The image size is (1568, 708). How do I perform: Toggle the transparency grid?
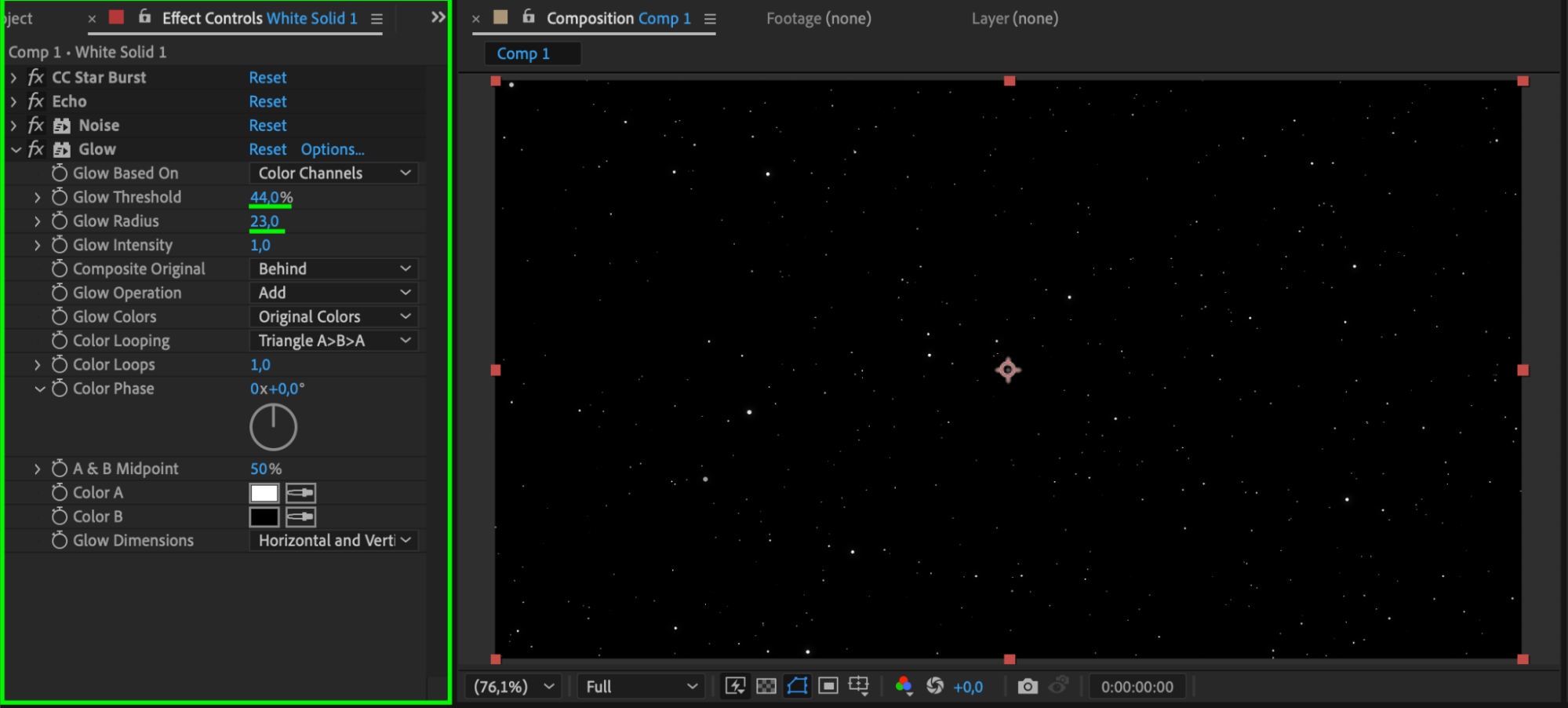pyautogui.click(x=766, y=686)
